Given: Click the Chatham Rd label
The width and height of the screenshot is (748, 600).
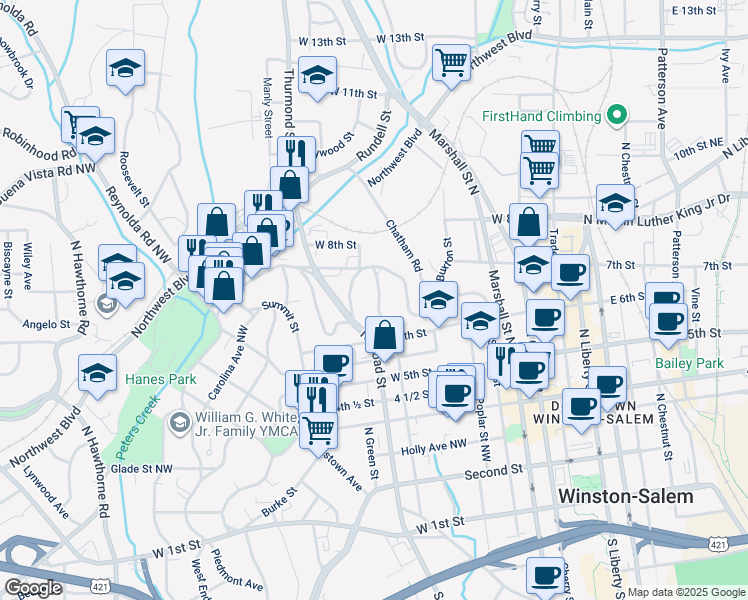Looking at the screenshot, I should [x=404, y=246].
